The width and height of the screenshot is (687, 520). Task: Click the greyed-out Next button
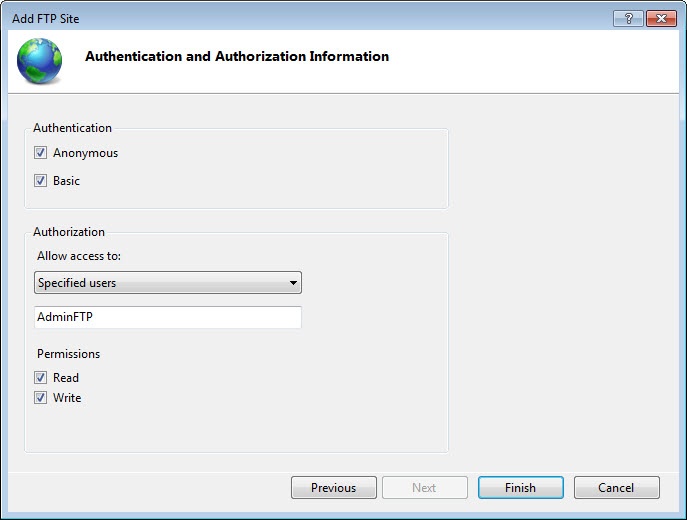[x=424, y=488]
